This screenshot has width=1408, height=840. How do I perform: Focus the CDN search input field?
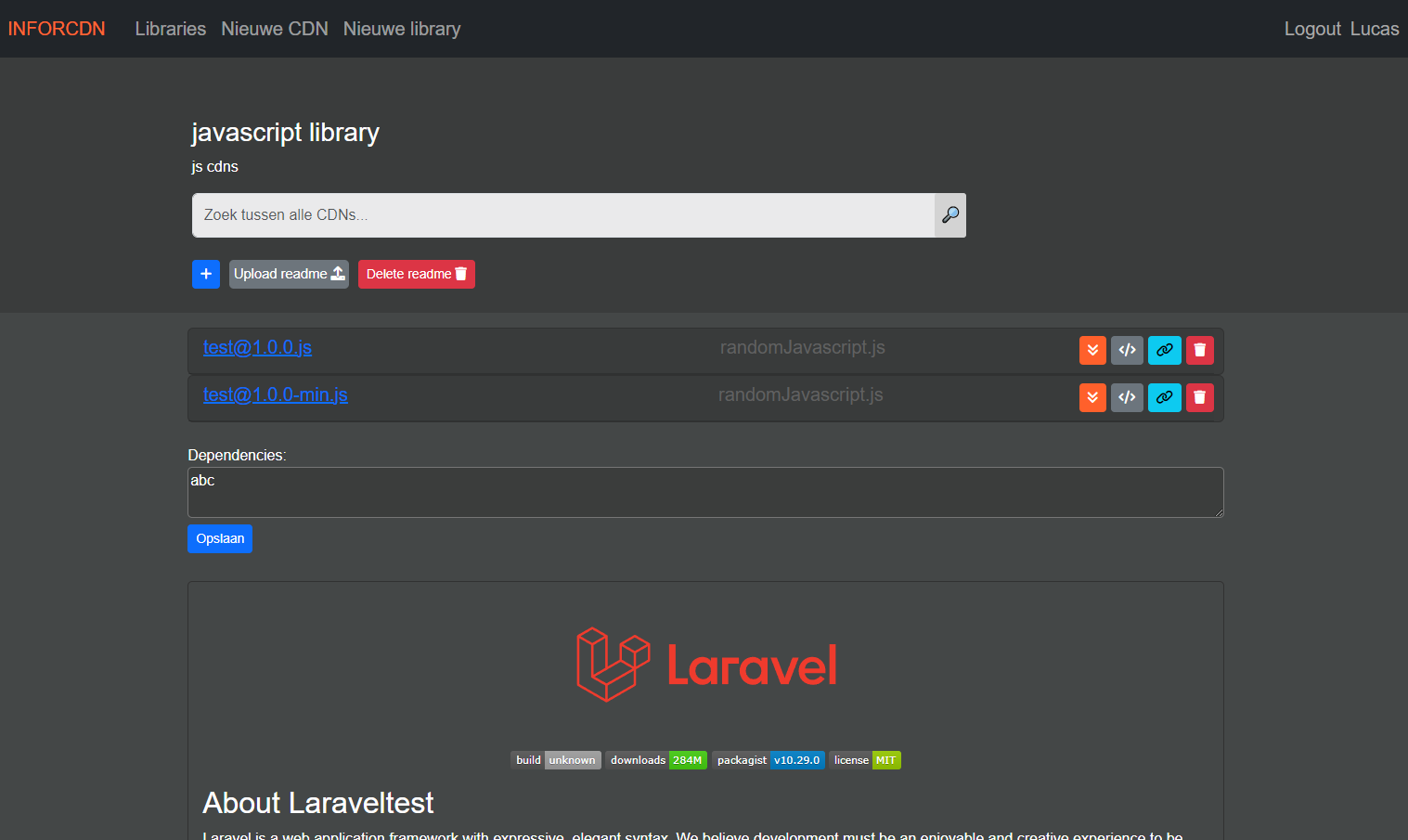[562, 215]
